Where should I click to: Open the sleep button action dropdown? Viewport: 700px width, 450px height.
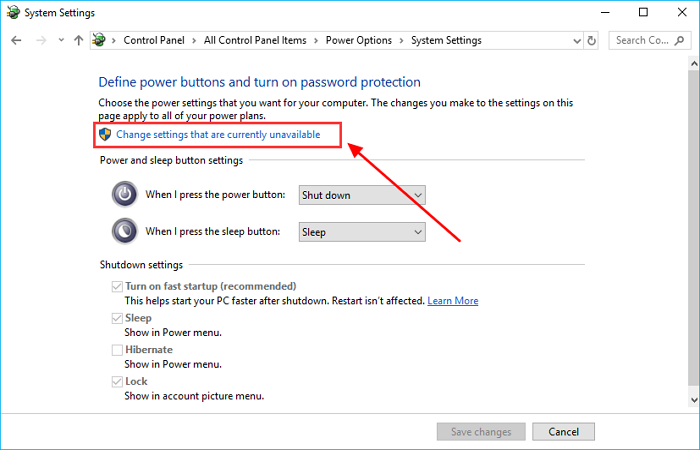tap(362, 232)
